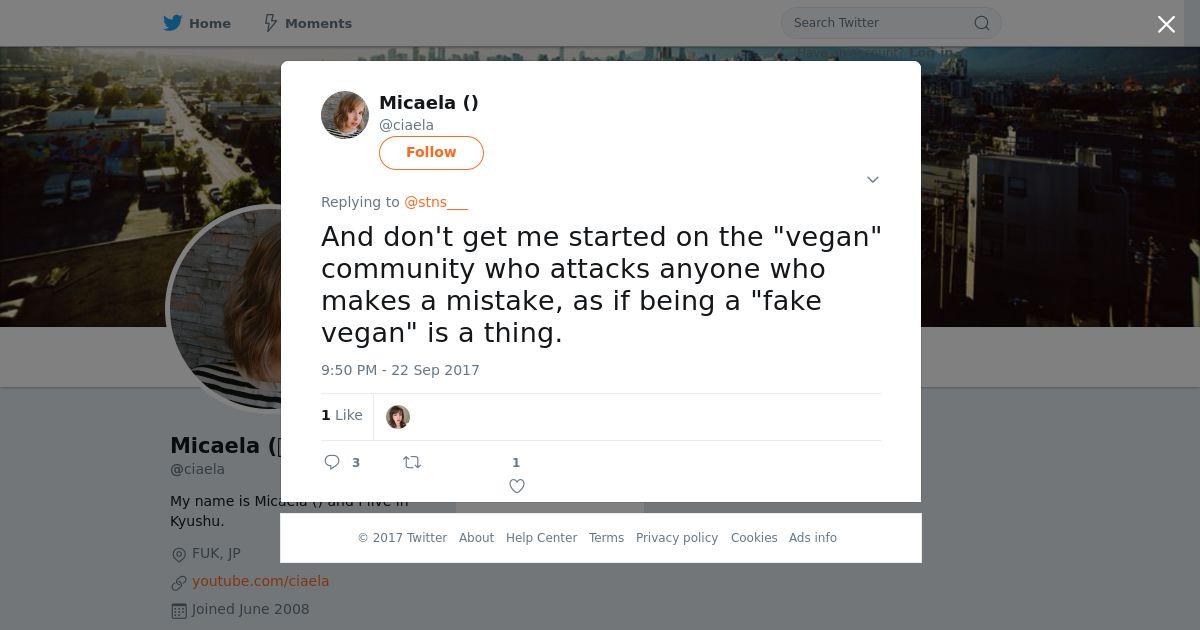The image size is (1200, 630).
Task: Open the Privacy policy footer link
Action: [677, 538]
